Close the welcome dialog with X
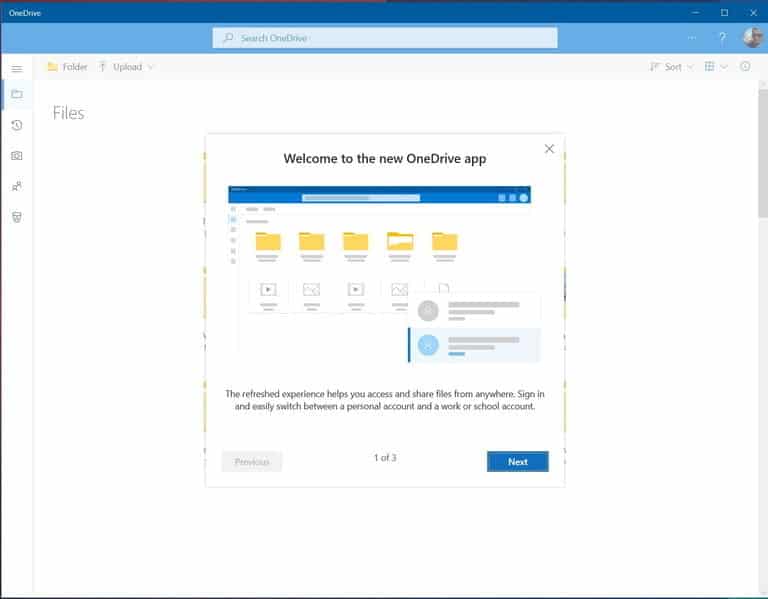 click(x=549, y=148)
